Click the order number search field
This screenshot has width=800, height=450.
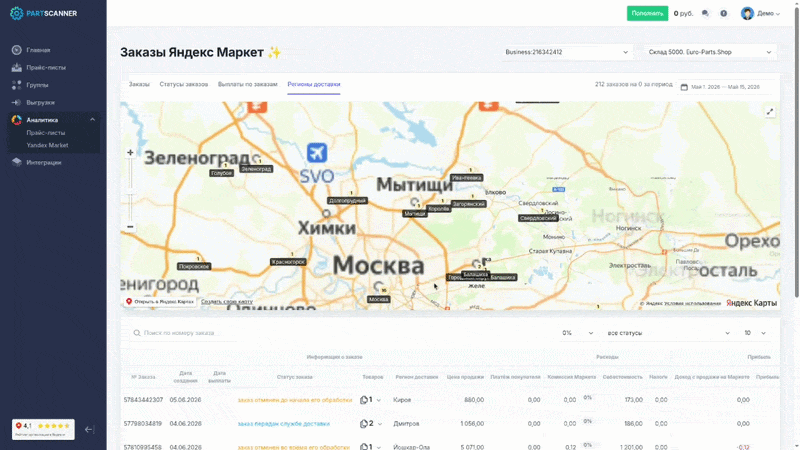click(x=184, y=333)
